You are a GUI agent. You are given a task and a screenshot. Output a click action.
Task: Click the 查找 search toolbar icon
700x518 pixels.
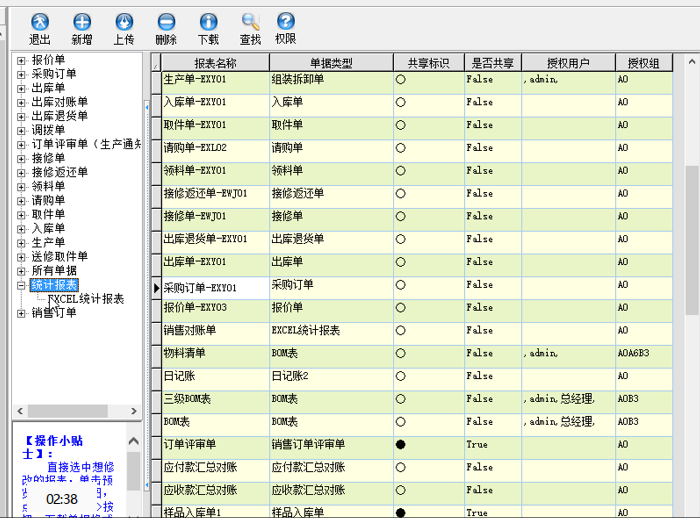pyautogui.click(x=250, y=22)
